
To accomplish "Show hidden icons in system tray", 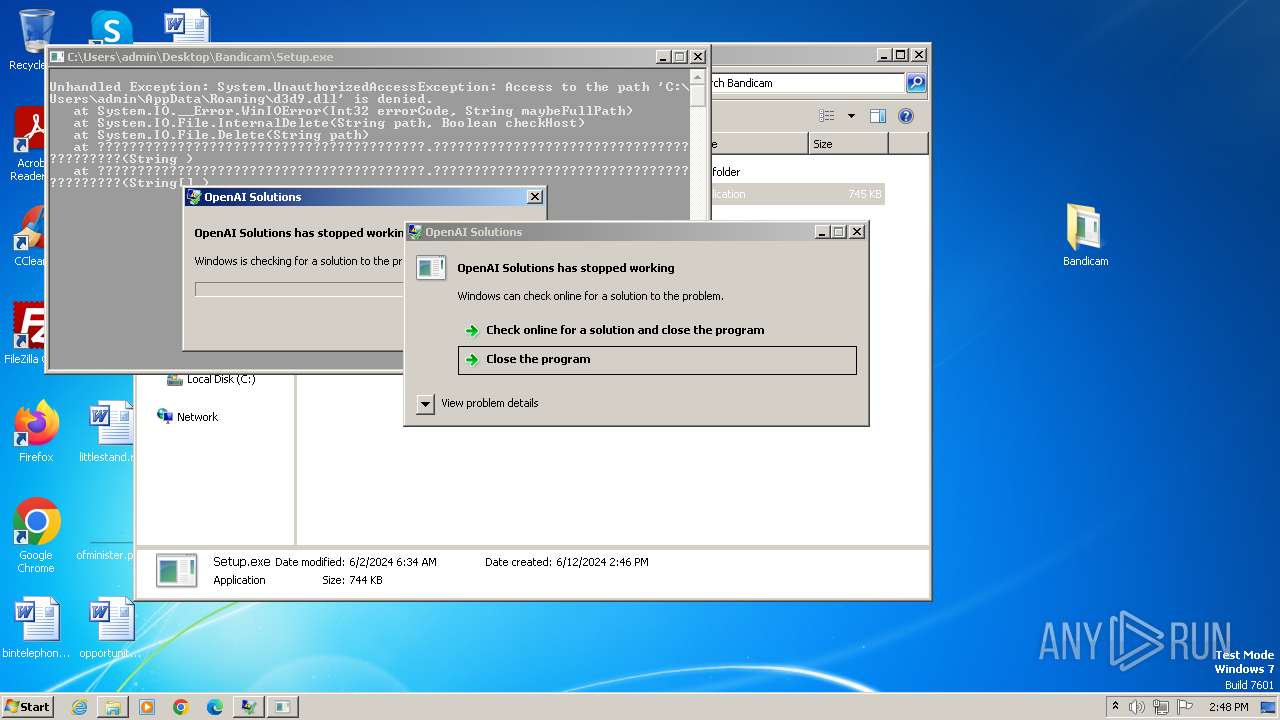I will (x=1115, y=706).
